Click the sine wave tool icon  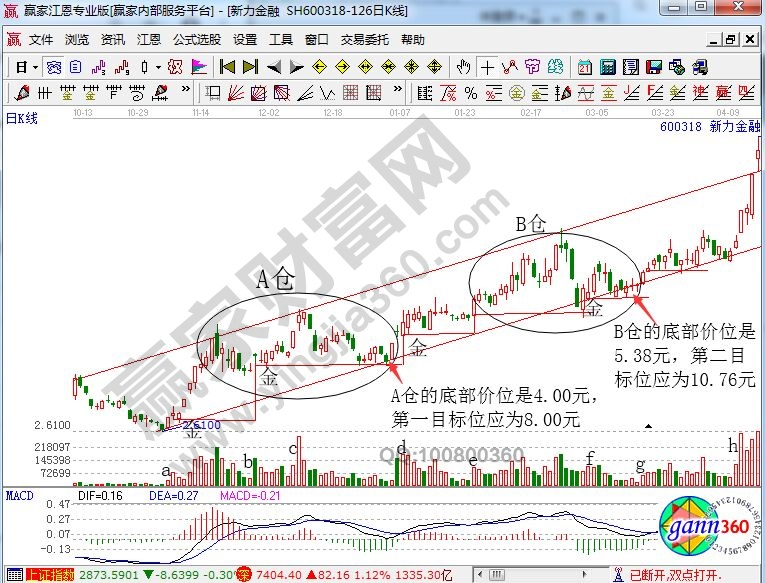(x=585, y=92)
